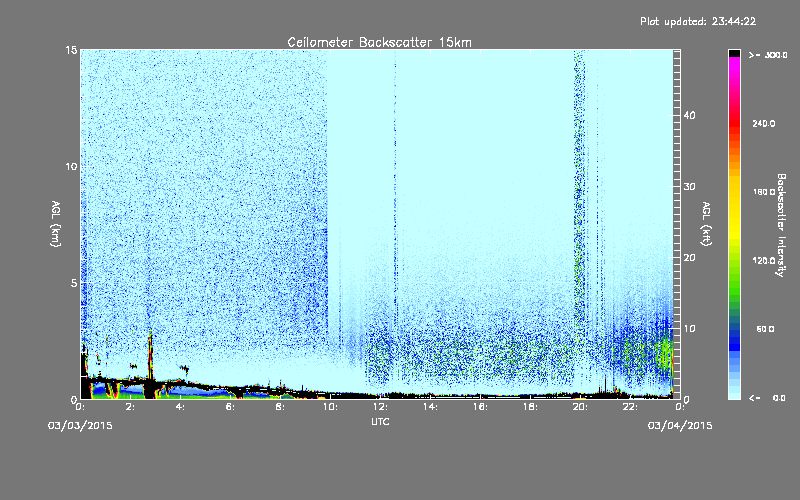Click the "10" tick on the kft axis
This screenshot has width=800, height=500.
689,329
